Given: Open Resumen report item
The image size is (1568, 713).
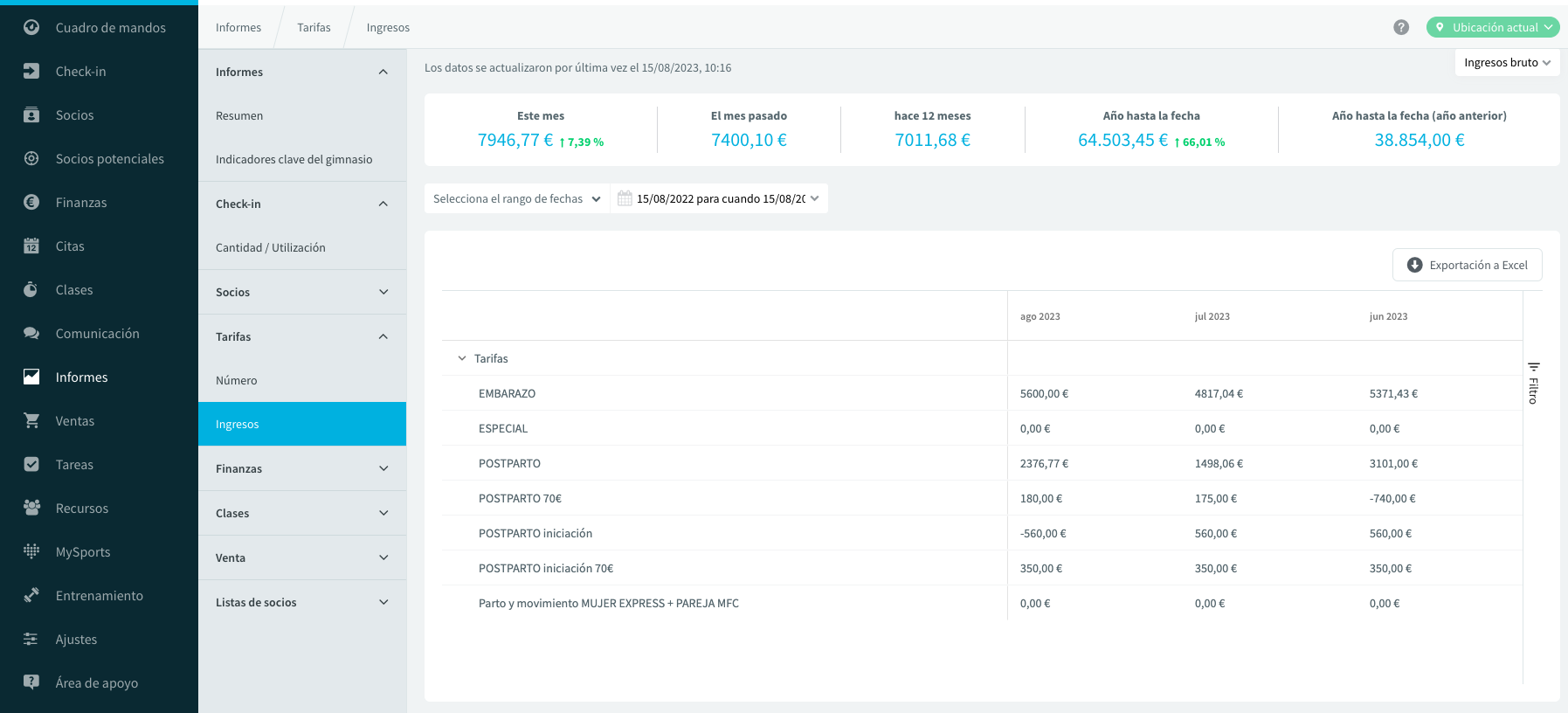Looking at the screenshot, I should pyautogui.click(x=302, y=115).
